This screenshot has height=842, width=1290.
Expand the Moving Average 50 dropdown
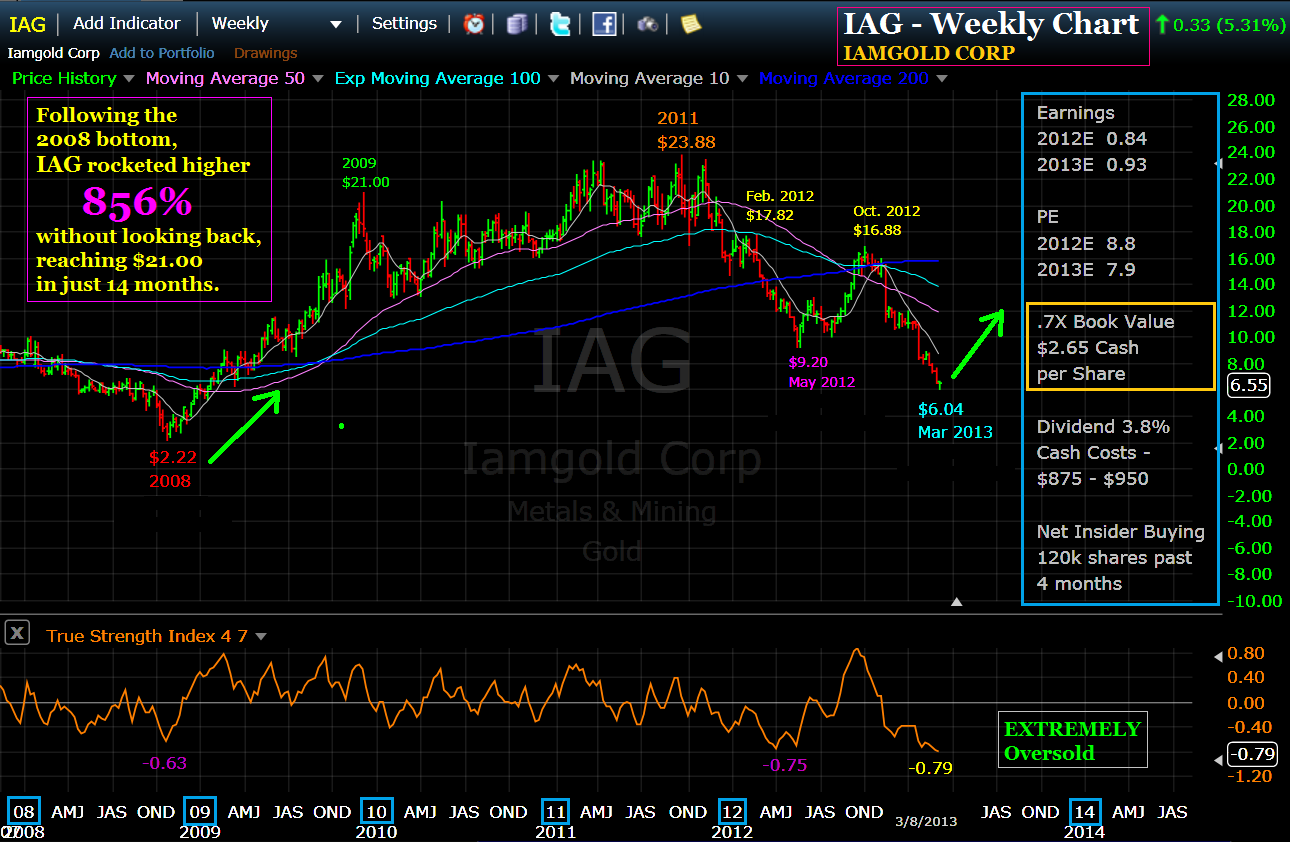point(318,78)
